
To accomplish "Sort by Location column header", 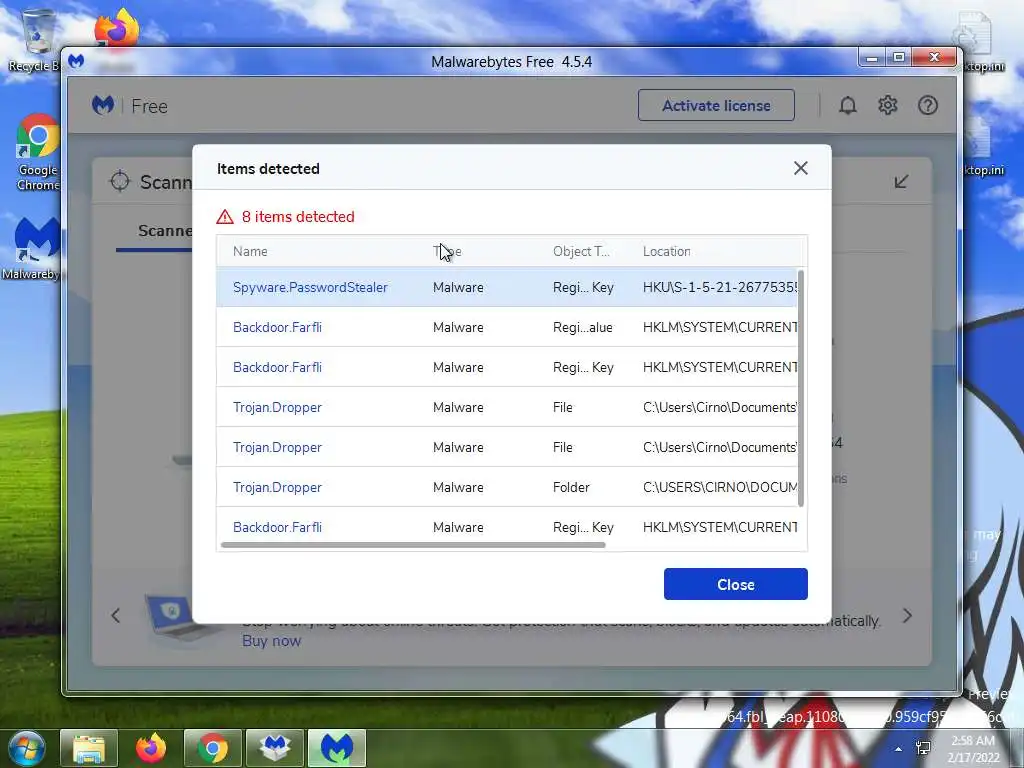I will (x=666, y=251).
